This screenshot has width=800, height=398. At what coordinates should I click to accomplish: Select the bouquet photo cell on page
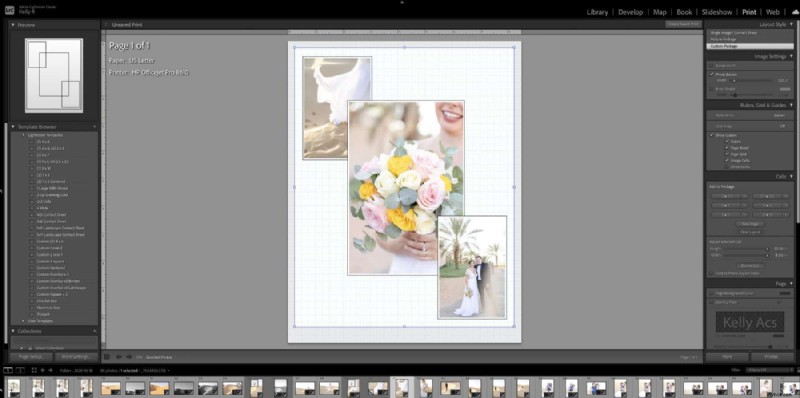click(x=406, y=188)
